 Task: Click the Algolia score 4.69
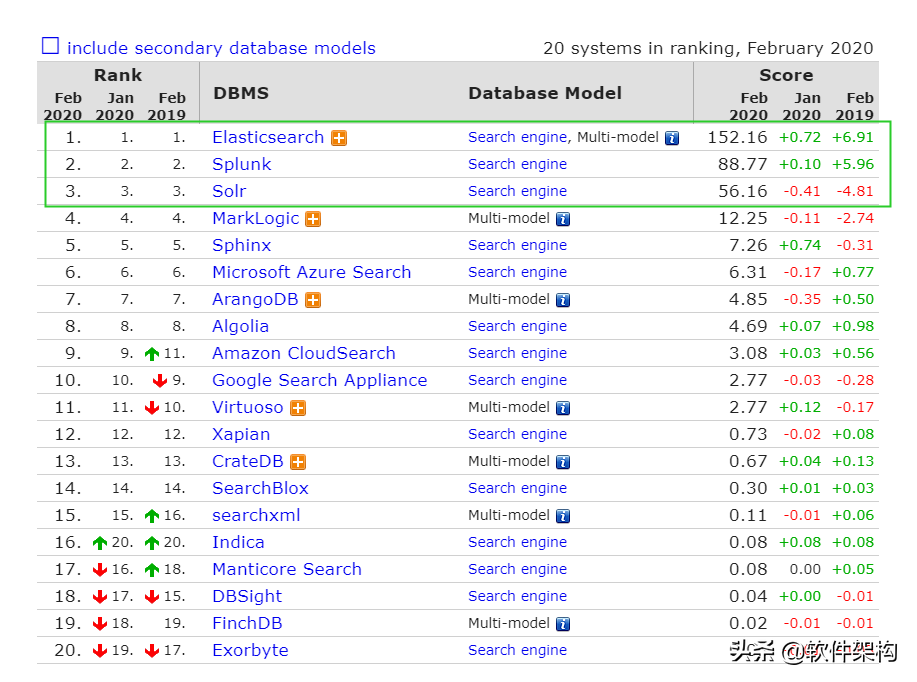747,326
